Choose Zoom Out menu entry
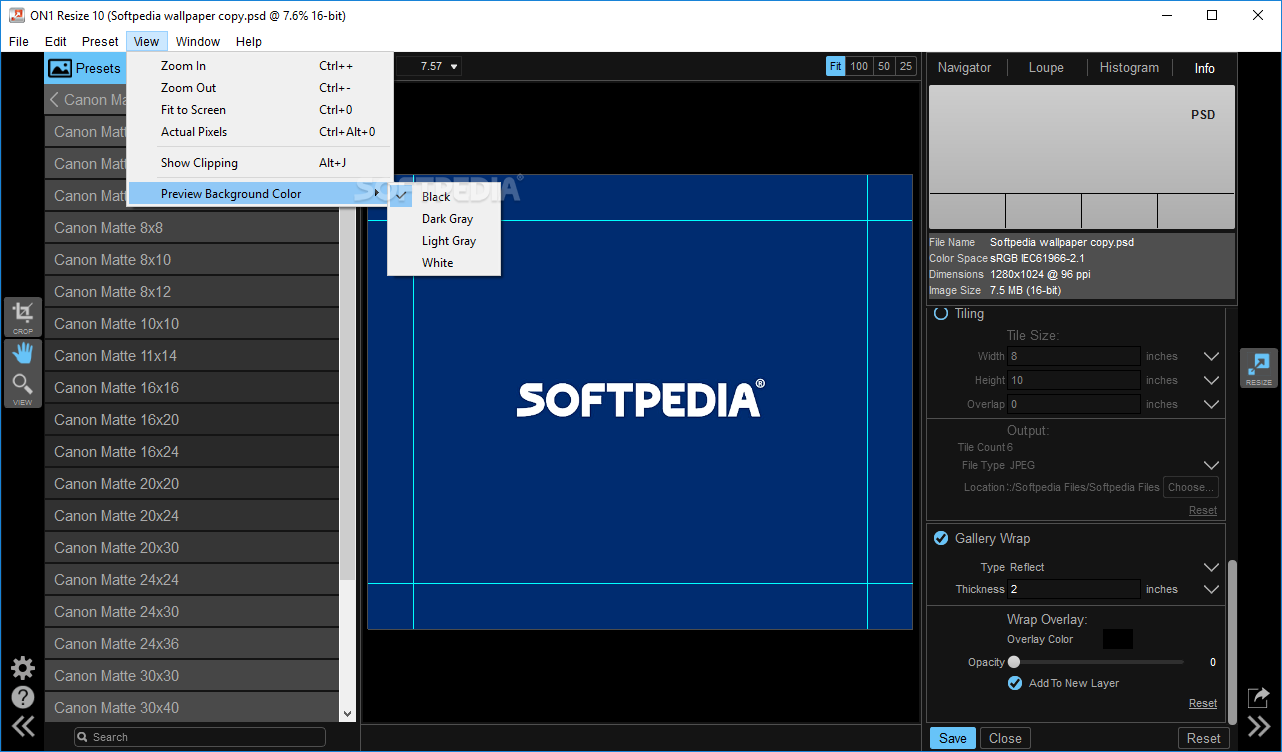The width and height of the screenshot is (1282, 752). point(260,88)
